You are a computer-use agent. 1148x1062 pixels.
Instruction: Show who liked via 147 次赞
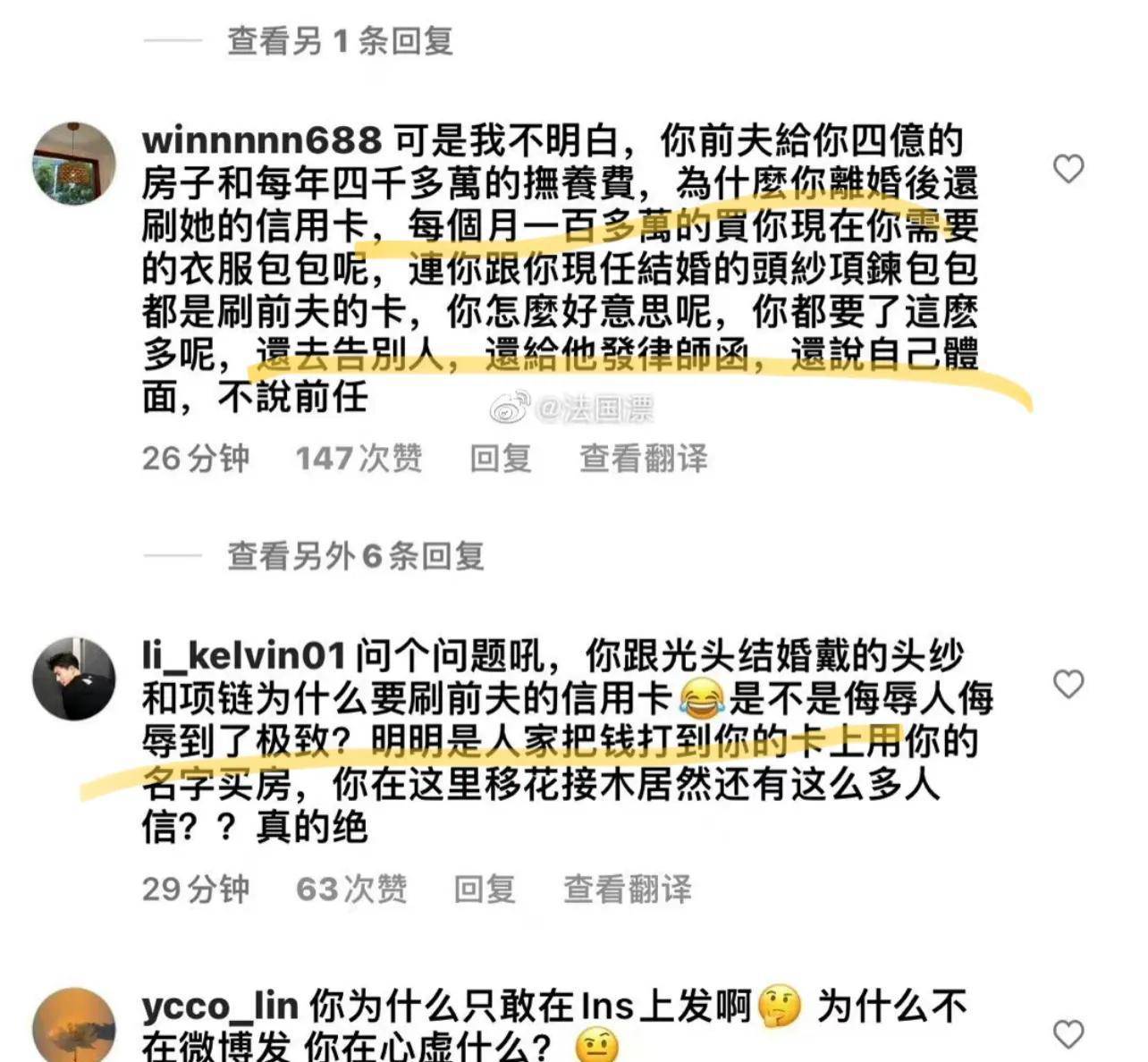tap(359, 459)
